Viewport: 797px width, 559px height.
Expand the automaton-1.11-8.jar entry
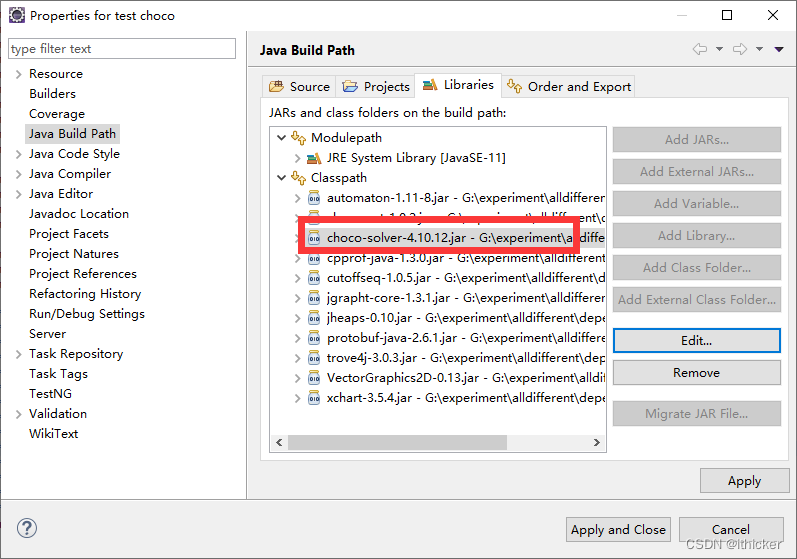pos(297,198)
